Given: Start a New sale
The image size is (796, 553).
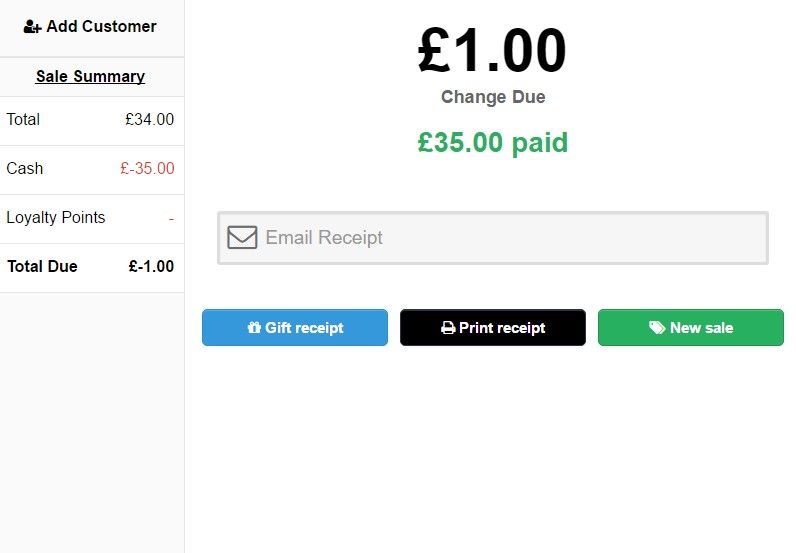Looking at the screenshot, I should [690, 328].
